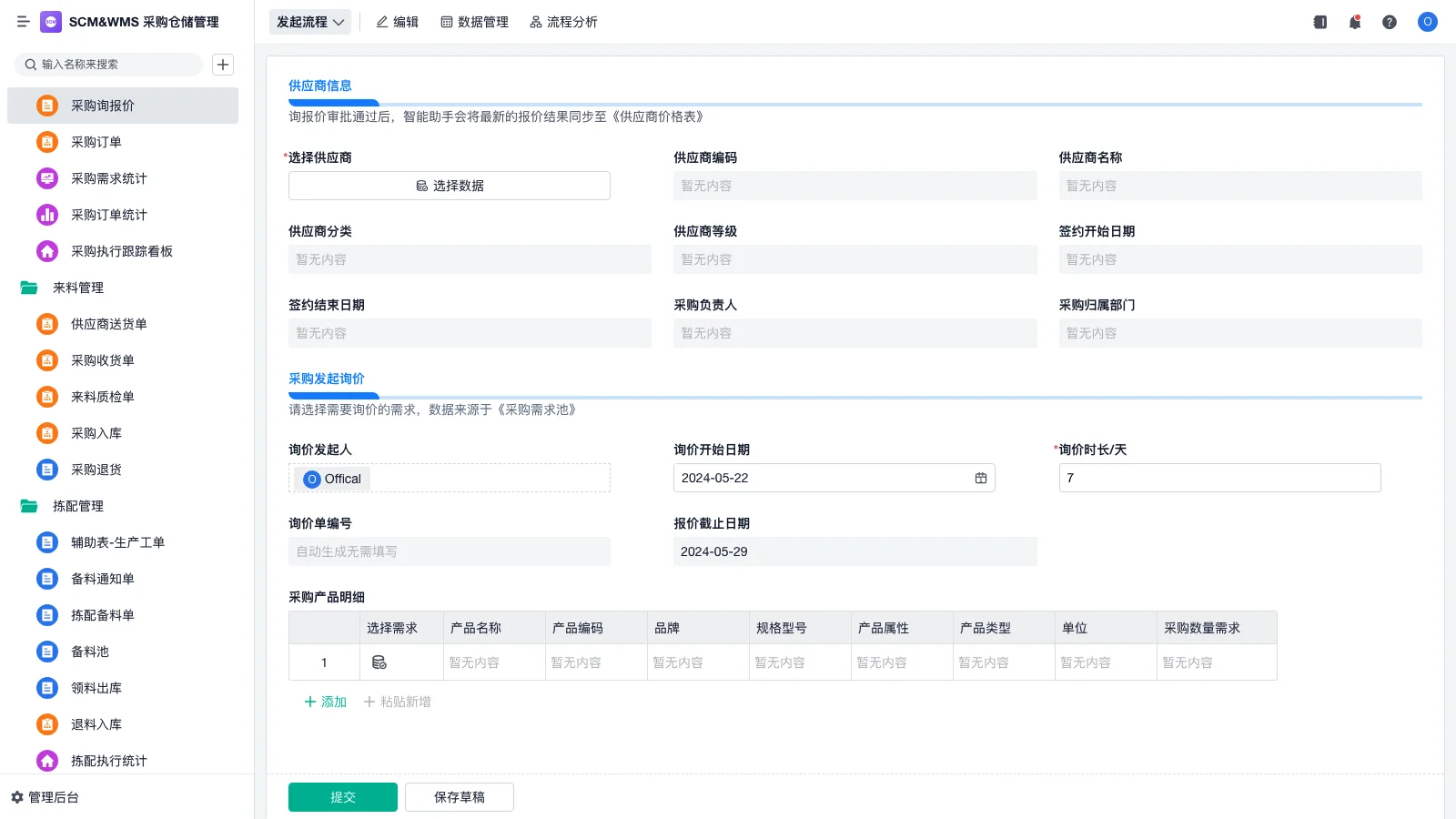Open 数据管理 in the top toolbar

click(x=474, y=22)
